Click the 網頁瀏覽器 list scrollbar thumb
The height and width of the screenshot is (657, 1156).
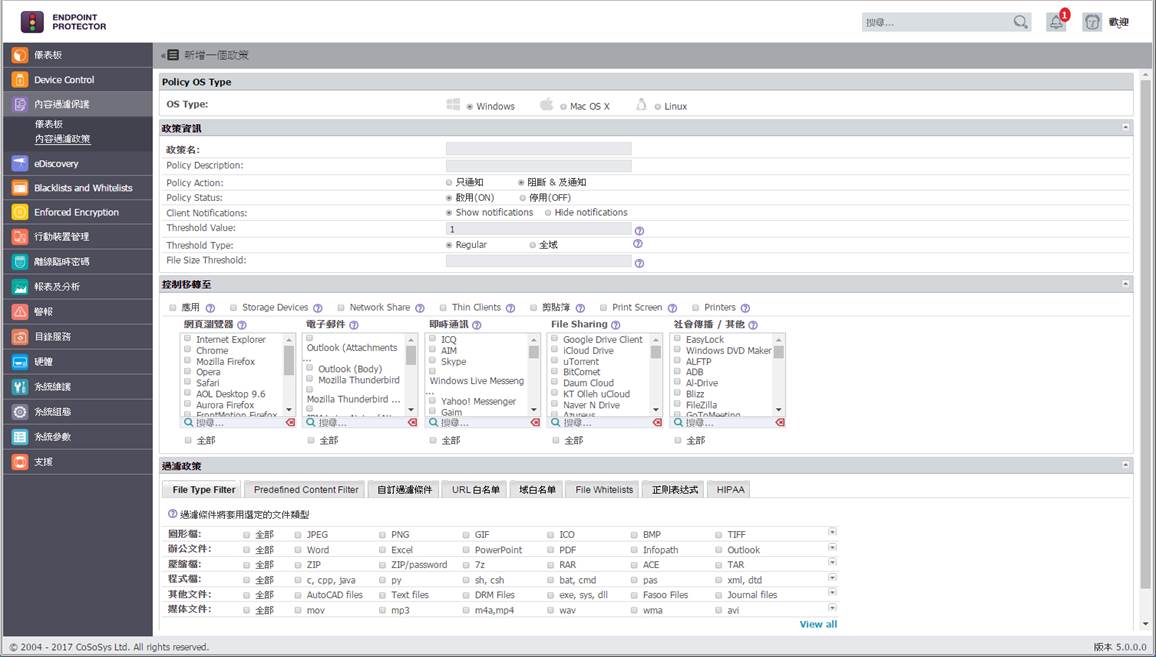289,361
